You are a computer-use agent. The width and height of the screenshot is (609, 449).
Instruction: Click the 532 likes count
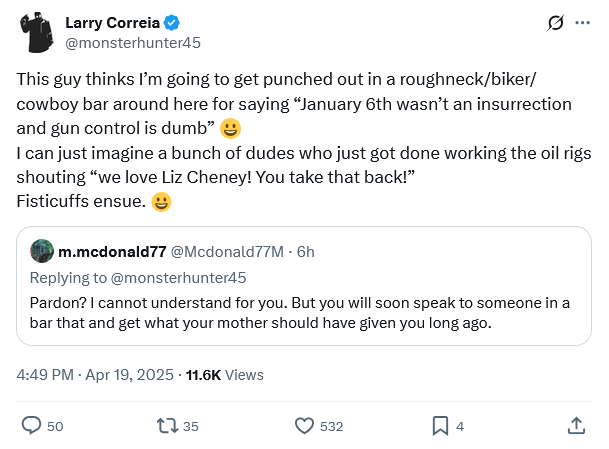[x=331, y=426]
